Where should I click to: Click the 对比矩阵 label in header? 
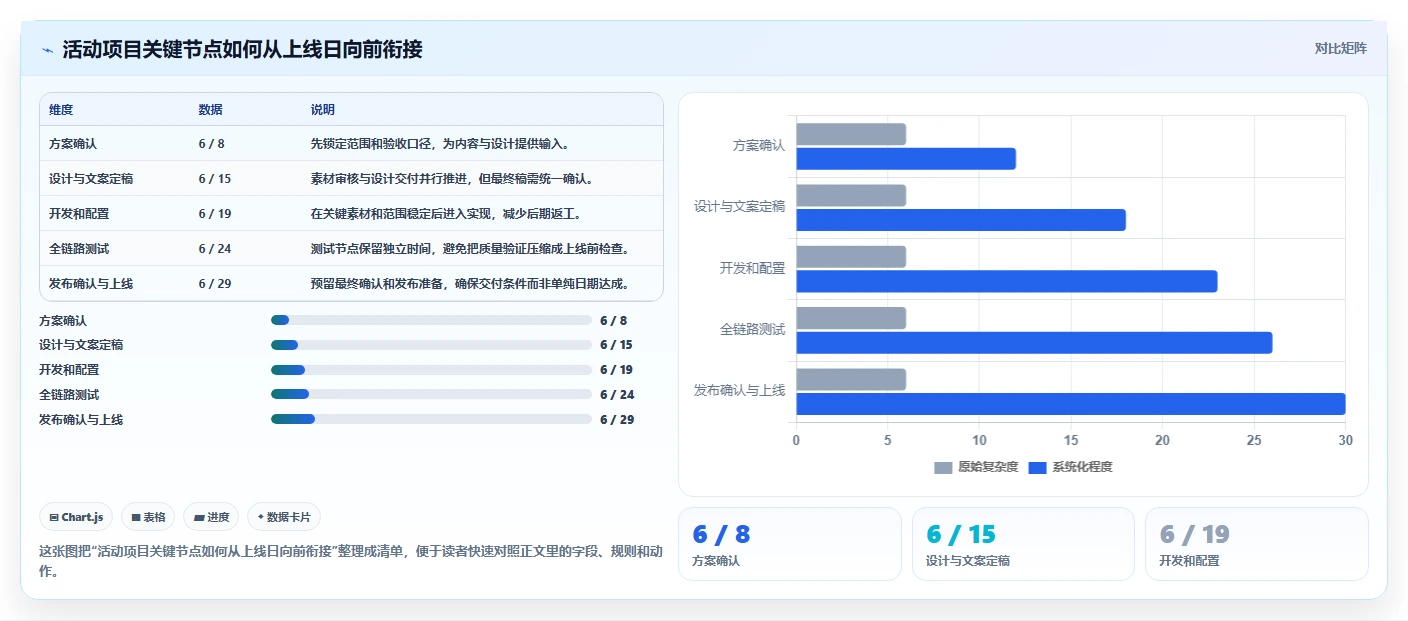(x=1340, y=48)
